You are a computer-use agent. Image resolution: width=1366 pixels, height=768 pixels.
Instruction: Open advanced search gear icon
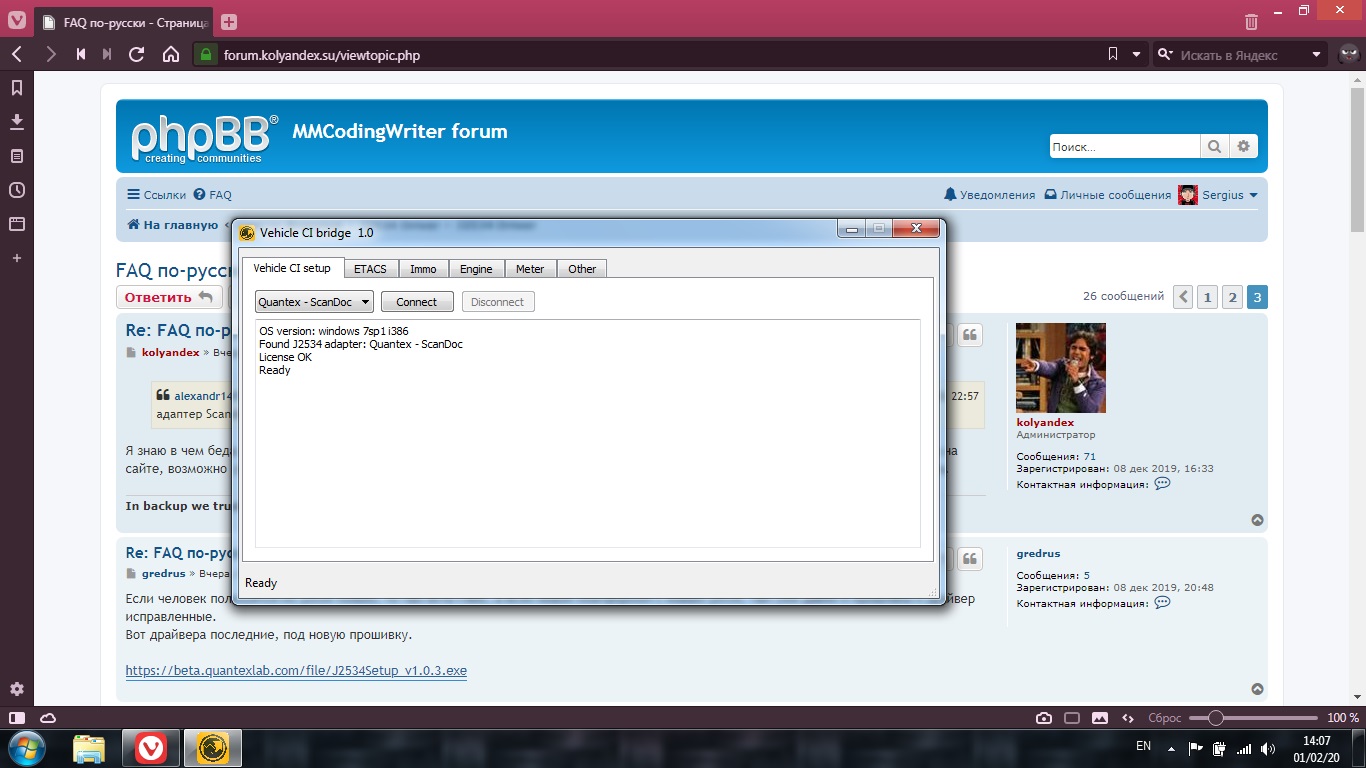[1243, 147]
